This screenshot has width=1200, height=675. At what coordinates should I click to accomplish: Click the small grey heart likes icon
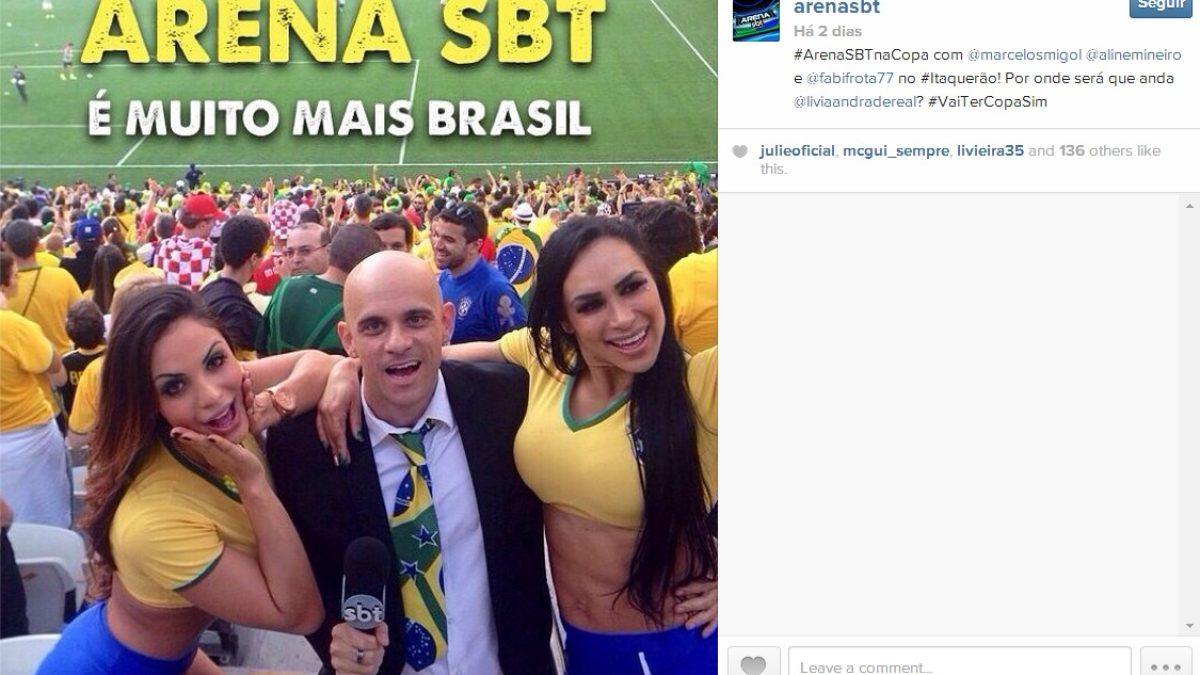(x=740, y=152)
